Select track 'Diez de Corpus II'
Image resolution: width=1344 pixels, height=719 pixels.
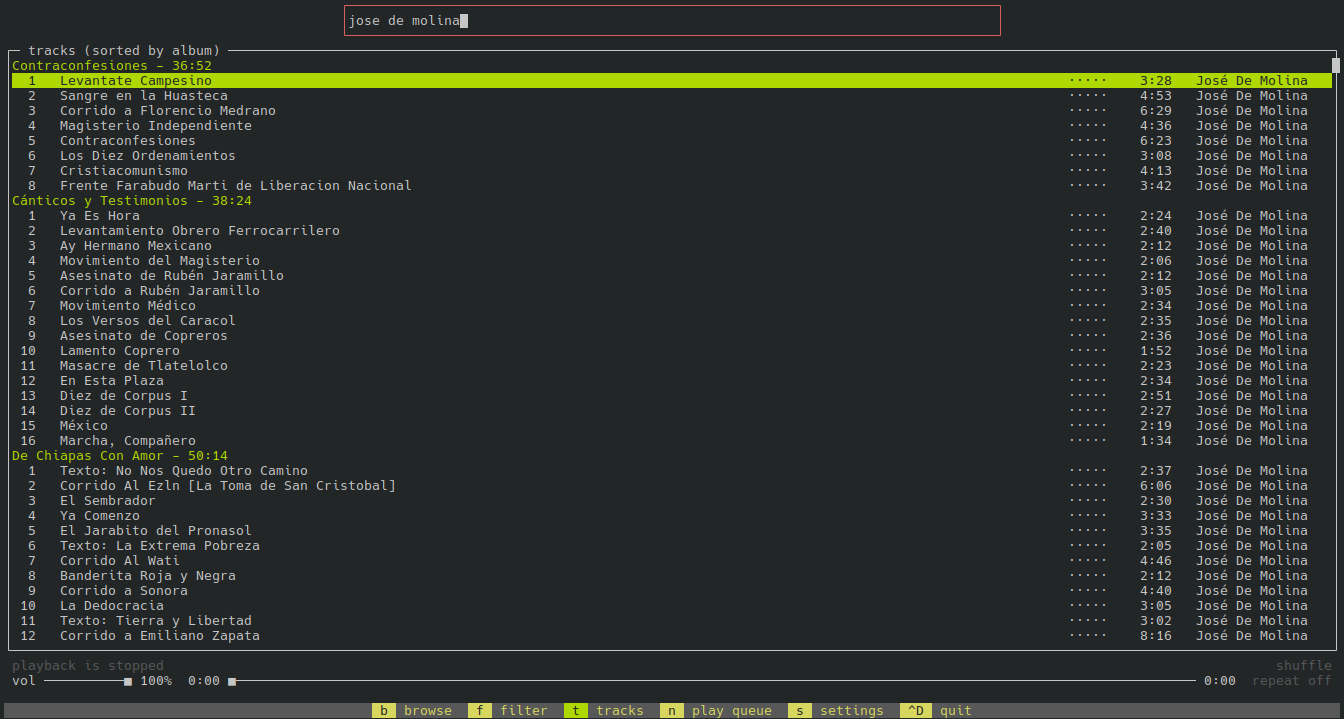(672, 411)
